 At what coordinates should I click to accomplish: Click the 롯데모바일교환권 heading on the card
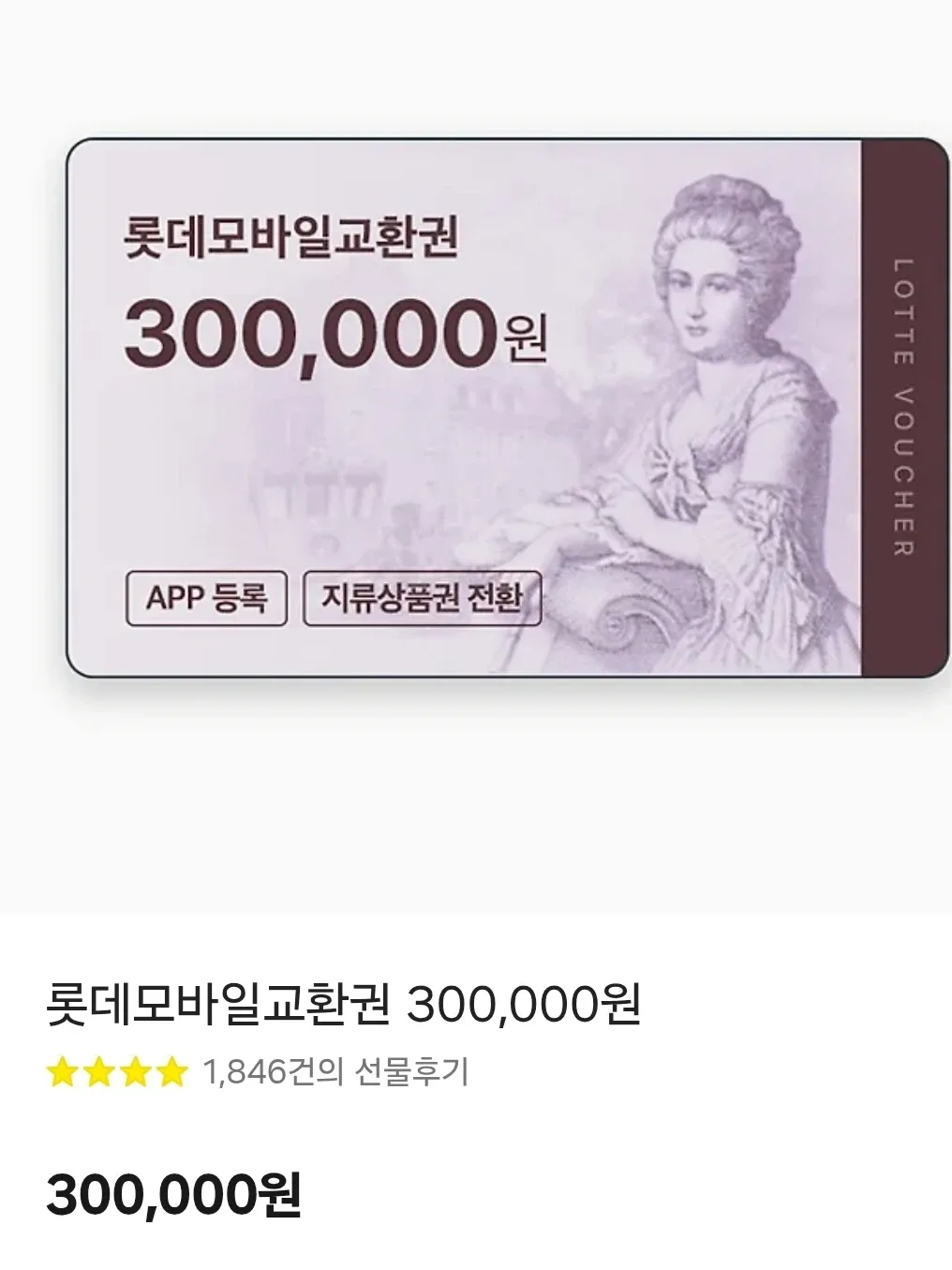290,239
